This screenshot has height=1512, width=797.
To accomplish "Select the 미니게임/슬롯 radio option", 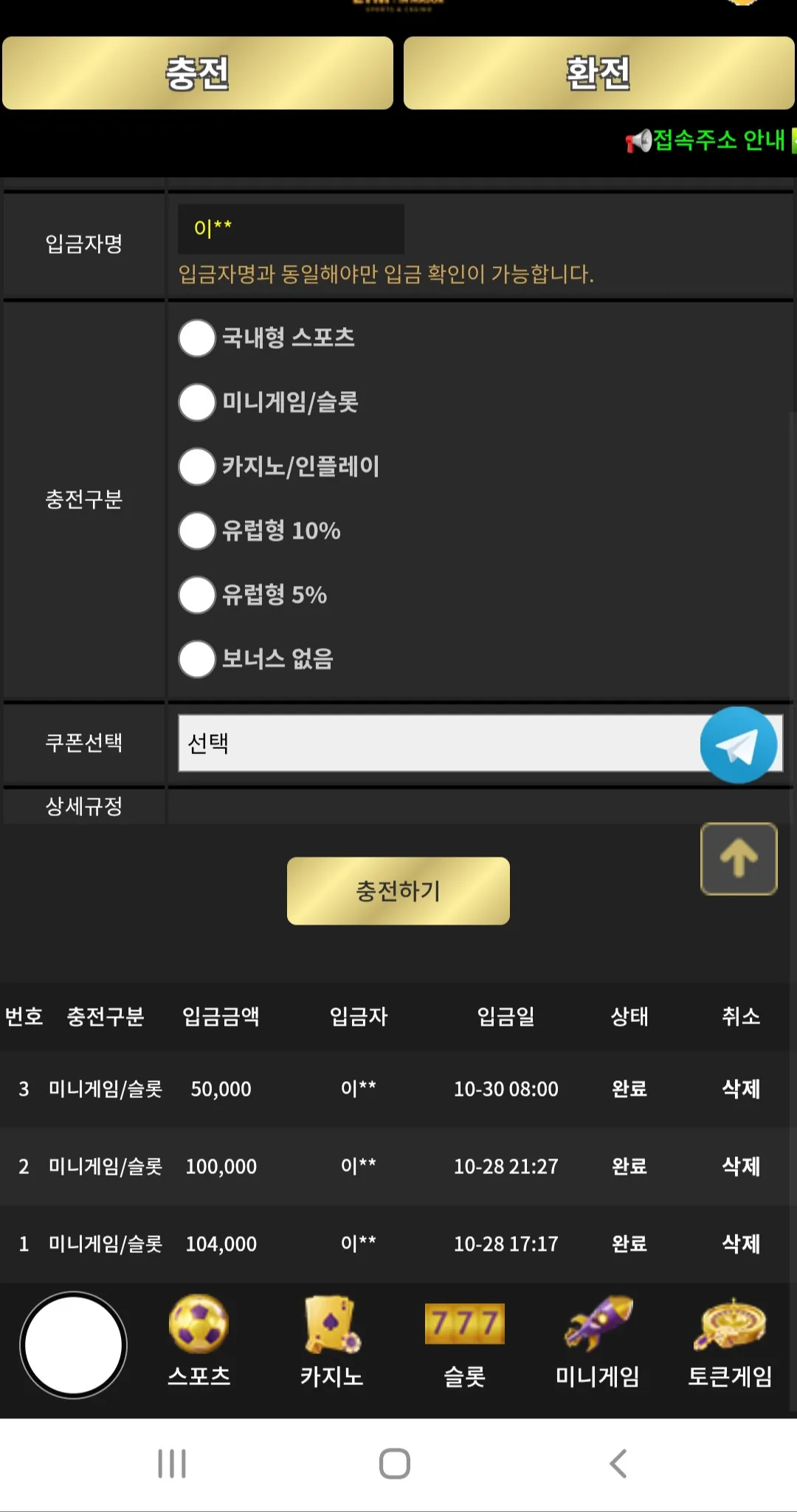I will pos(197,402).
